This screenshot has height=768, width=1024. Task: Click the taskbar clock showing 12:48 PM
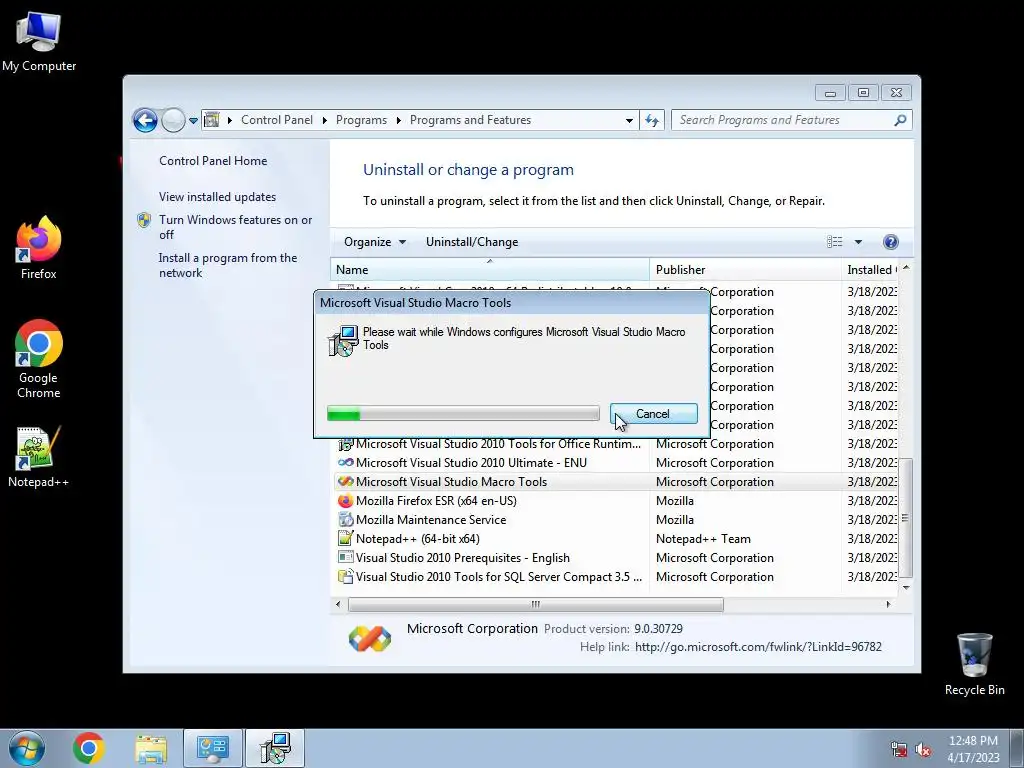[974, 749]
